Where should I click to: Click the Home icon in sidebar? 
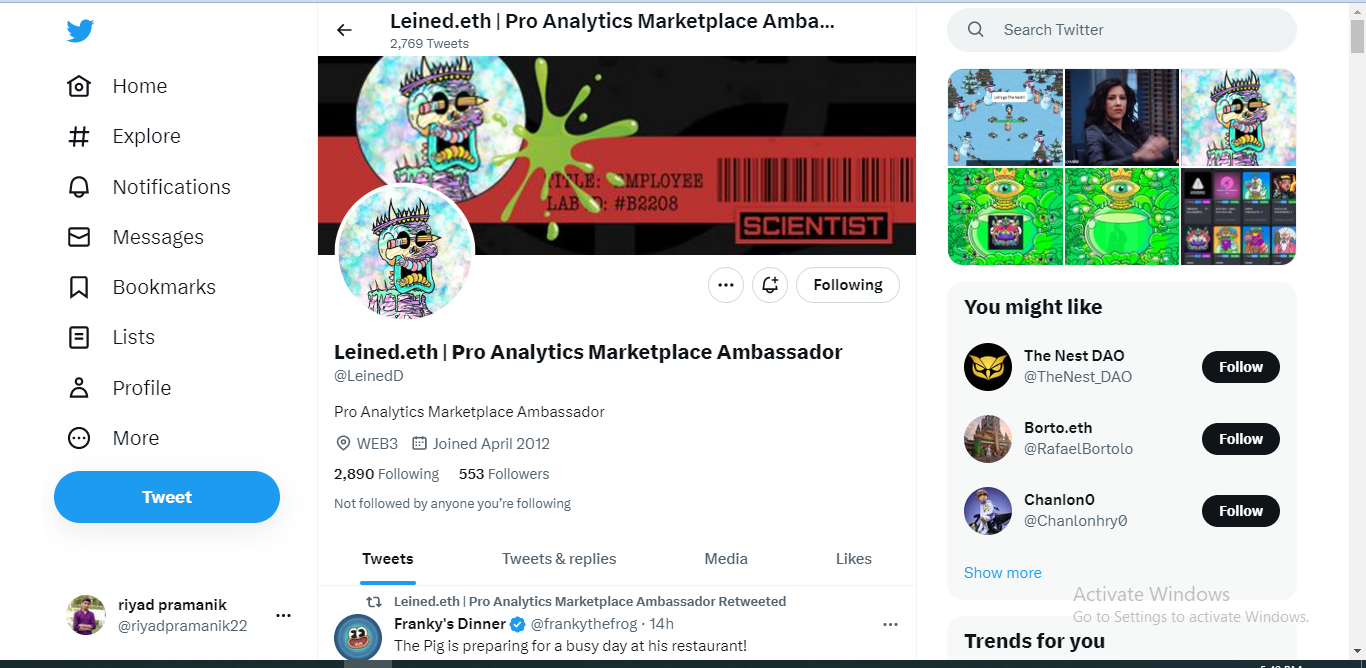(x=78, y=86)
